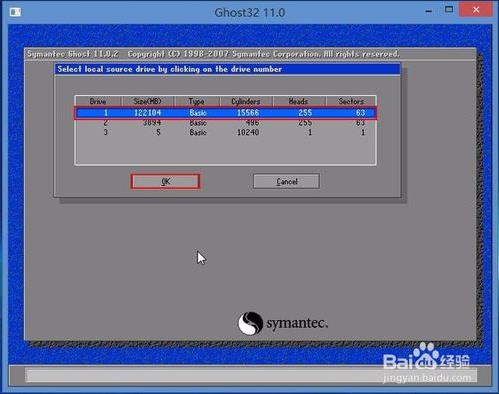Click the Cylinders column header
Screen dimensions: 499x394
(246, 101)
